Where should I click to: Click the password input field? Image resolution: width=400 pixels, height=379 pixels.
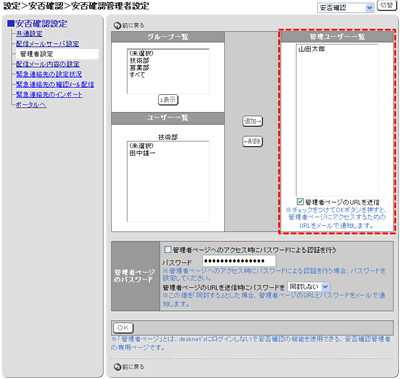pyautogui.click(x=239, y=261)
